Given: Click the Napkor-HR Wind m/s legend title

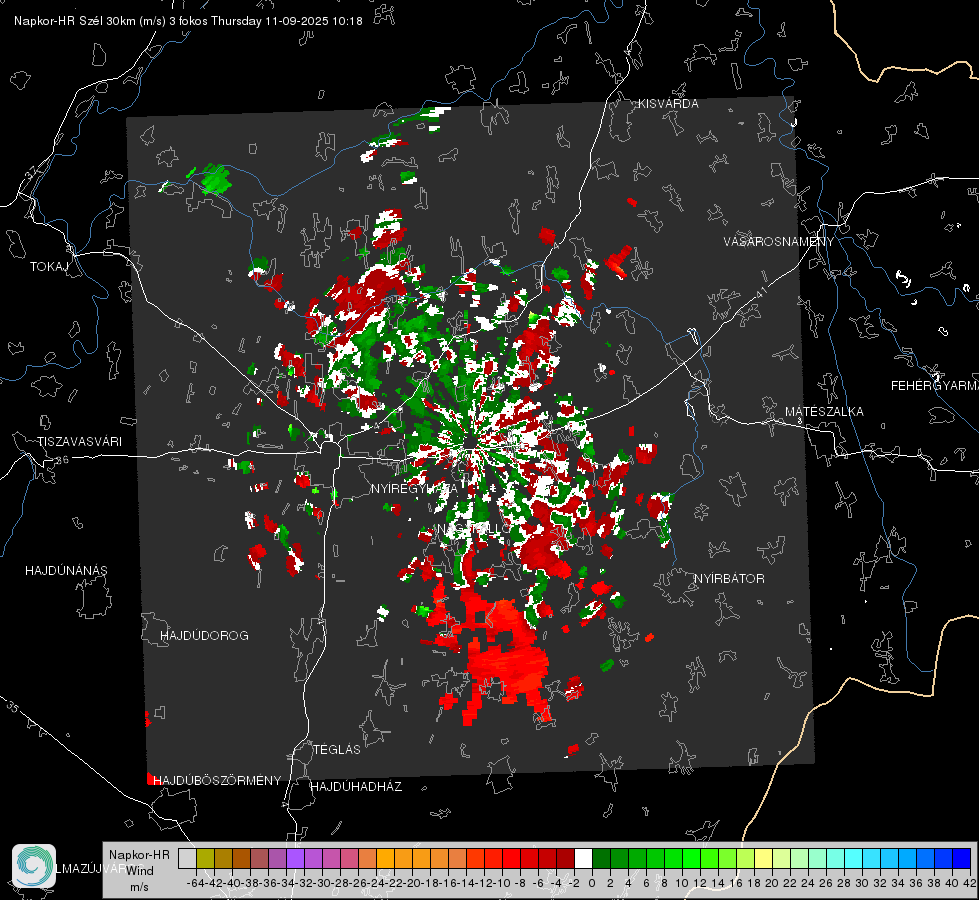Looking at the screenshot, I should [139, 871].
